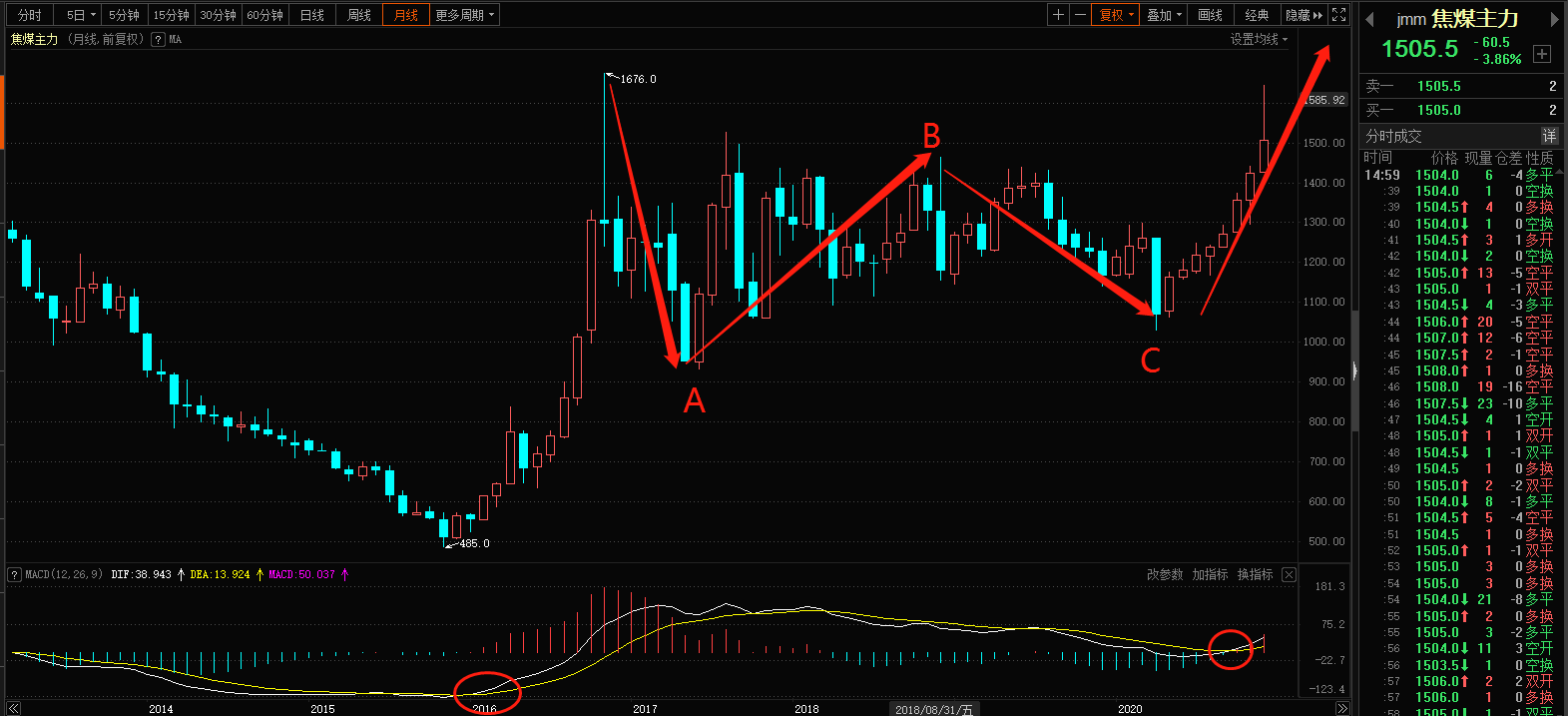Hide the side panel with 隐藏 button
The height and width of the screenshot is (716, 1568).
[1304, 15]
